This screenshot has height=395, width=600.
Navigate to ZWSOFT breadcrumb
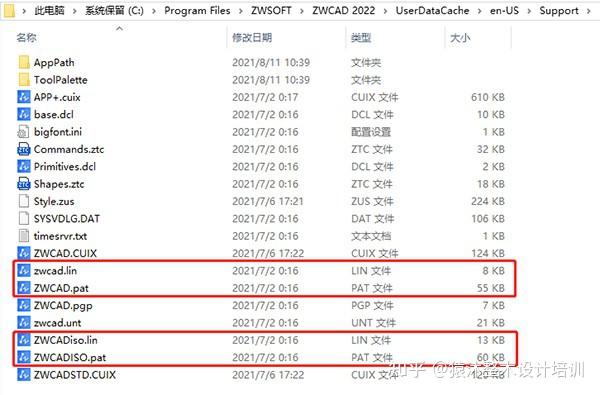pos(271,10)
